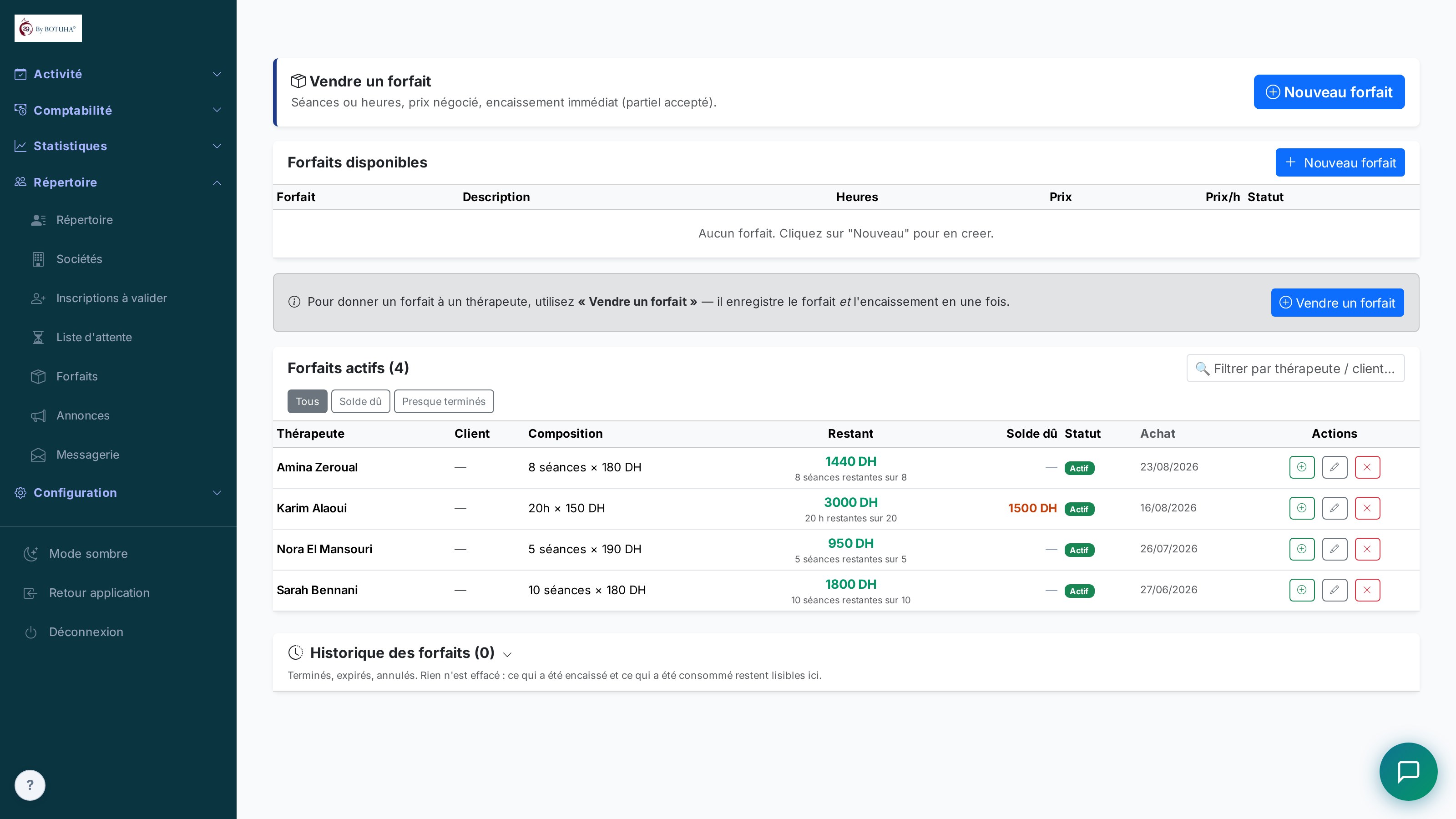Click the Vendre un forfait button
This screenshot has width=1456, height=819.
click(x=1337, y=303)
